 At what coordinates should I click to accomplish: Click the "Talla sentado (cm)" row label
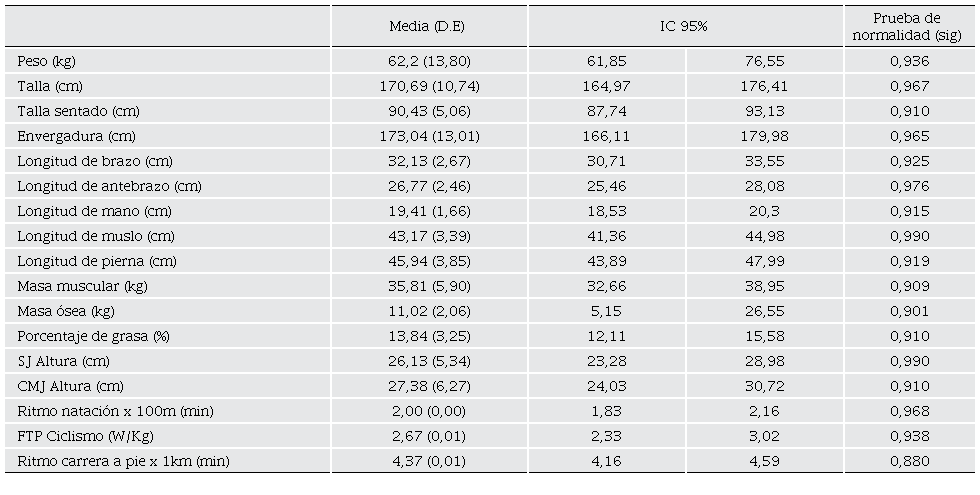(x=70, y=111)
